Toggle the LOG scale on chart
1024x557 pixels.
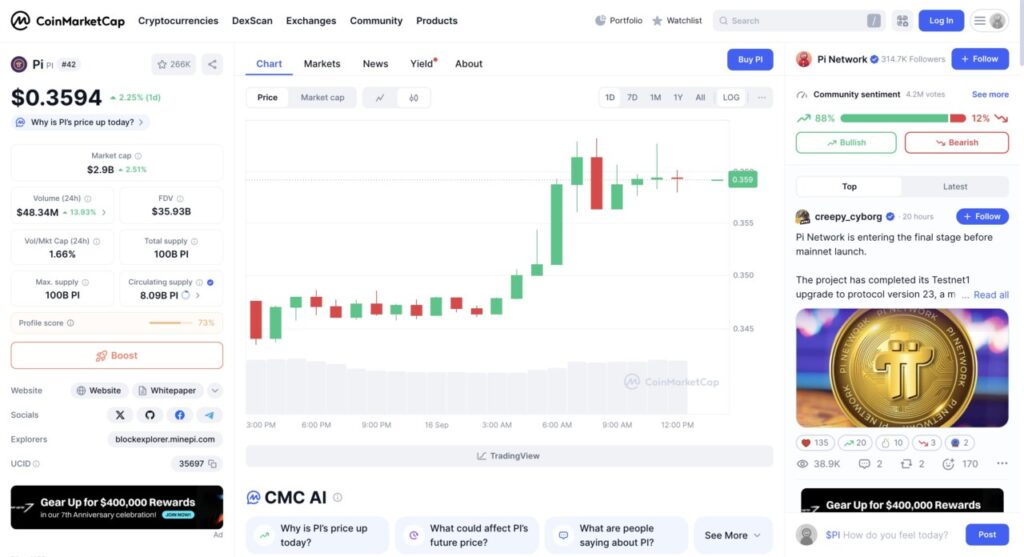point(731,98)
